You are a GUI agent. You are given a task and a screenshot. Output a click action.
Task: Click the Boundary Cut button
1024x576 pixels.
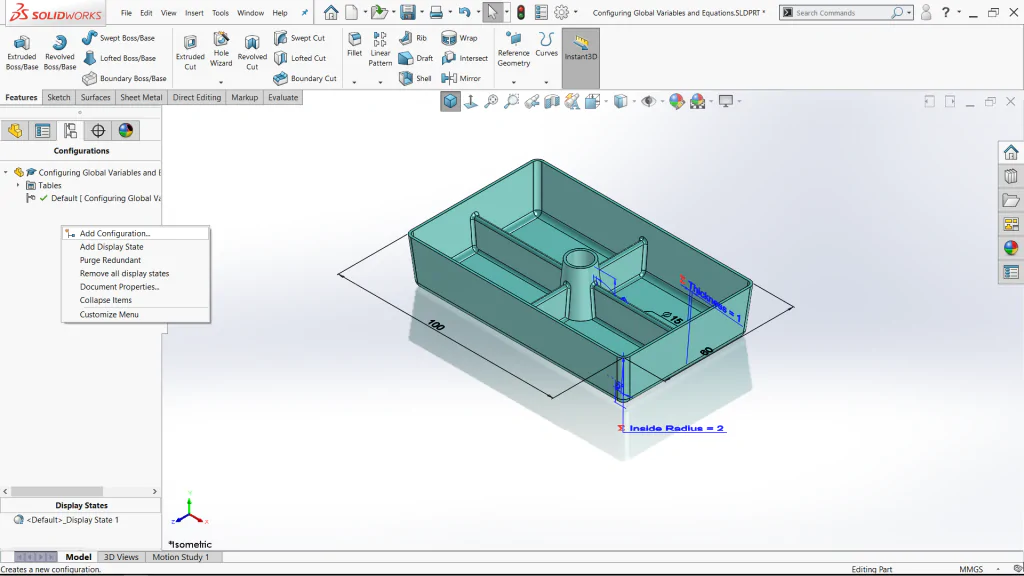pyautogui.click(x=305, y=78)
